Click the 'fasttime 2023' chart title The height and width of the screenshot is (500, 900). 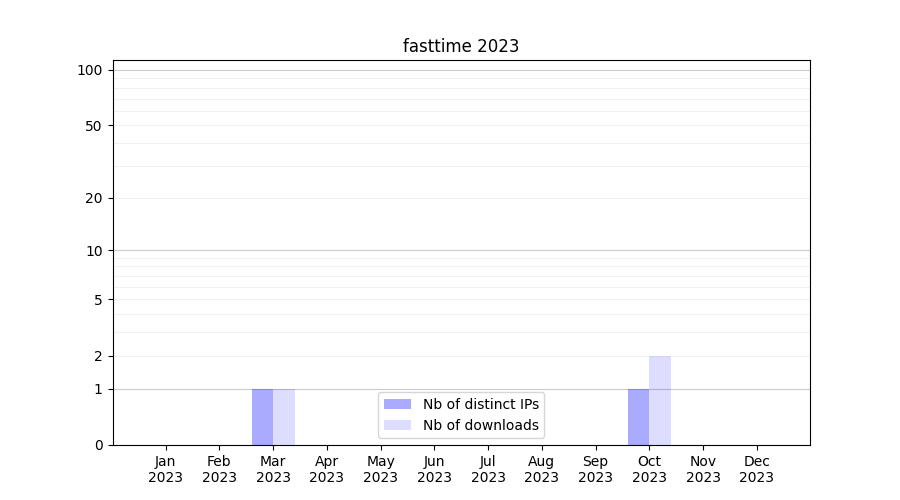[461, 46]
